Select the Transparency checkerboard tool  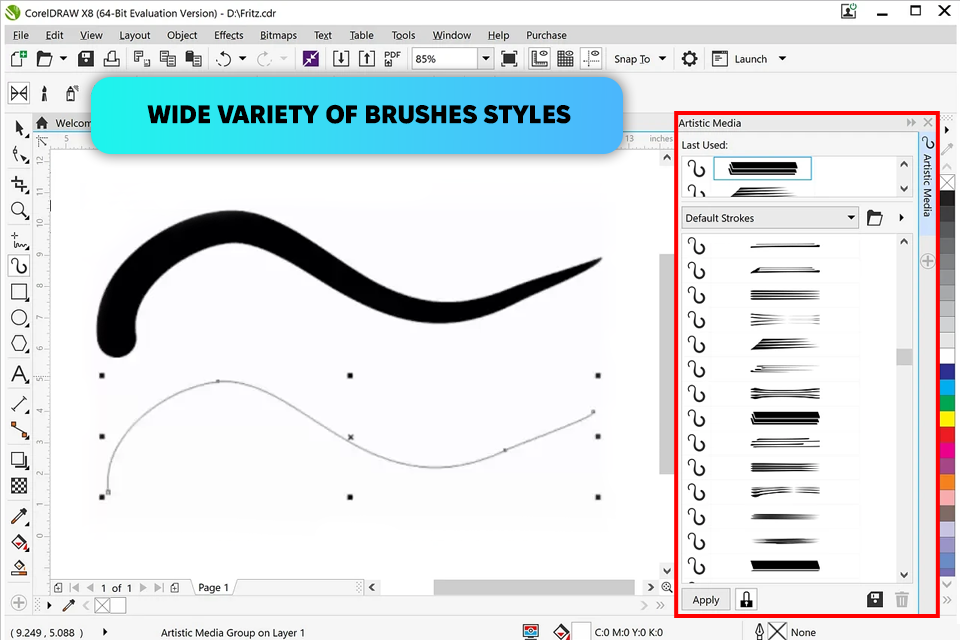click(20, 486)
